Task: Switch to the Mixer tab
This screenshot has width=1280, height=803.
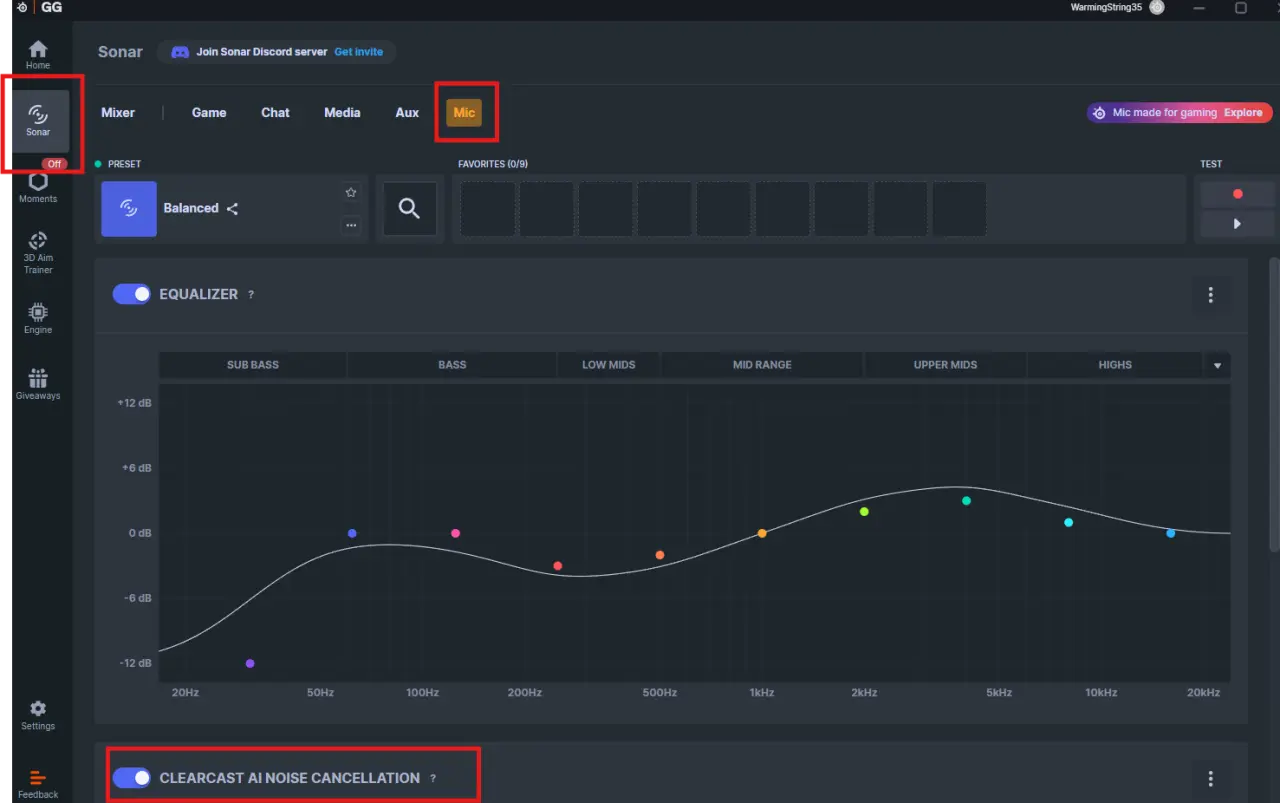Action: (118, 113)
